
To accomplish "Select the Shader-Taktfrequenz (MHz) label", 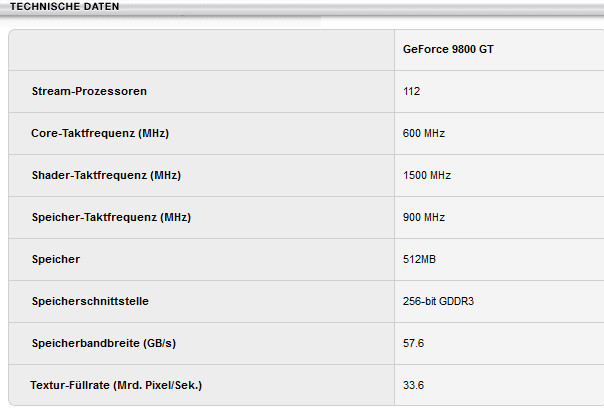I will pos(105,175).
